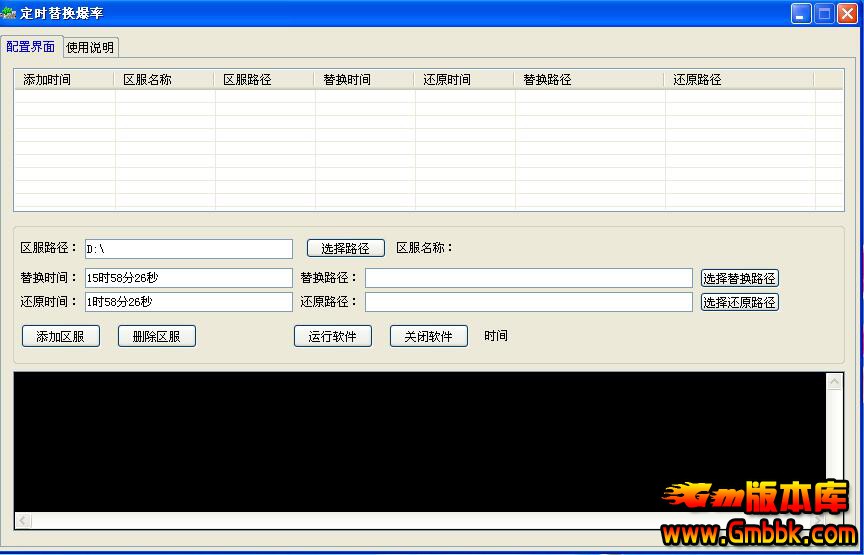Focus the 区服路径 field showing D:\

tap(188, 249)
